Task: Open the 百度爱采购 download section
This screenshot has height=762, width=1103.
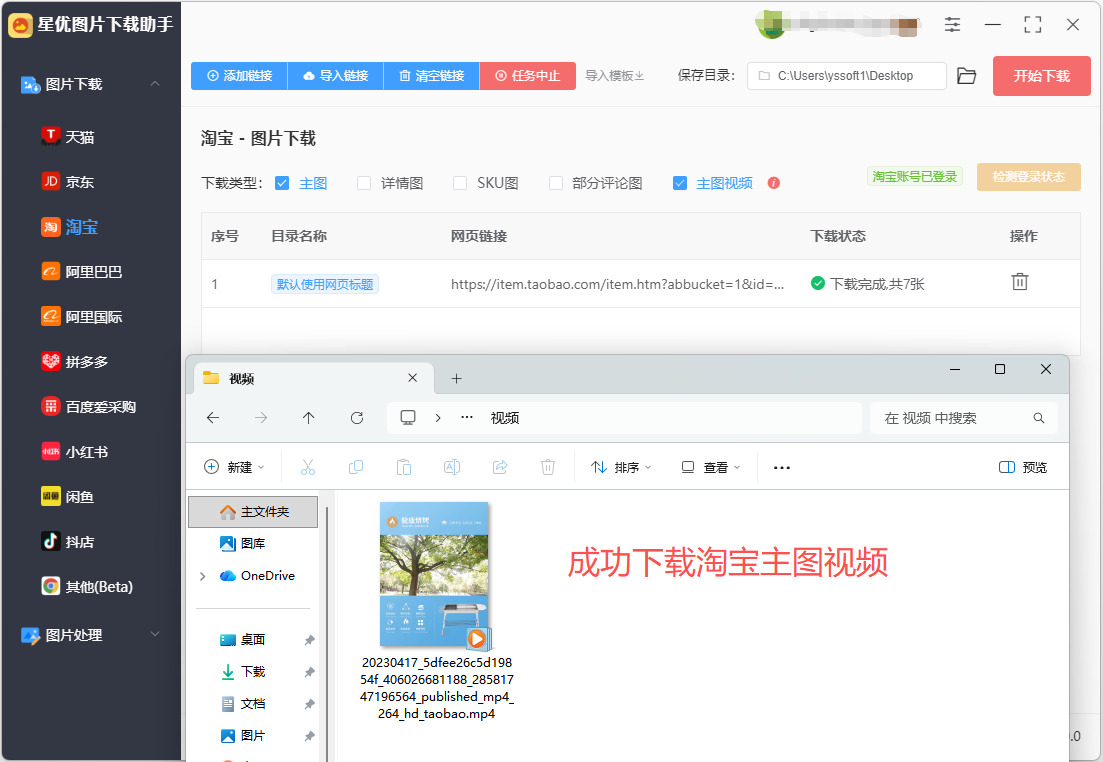Action: click(89, 407)
